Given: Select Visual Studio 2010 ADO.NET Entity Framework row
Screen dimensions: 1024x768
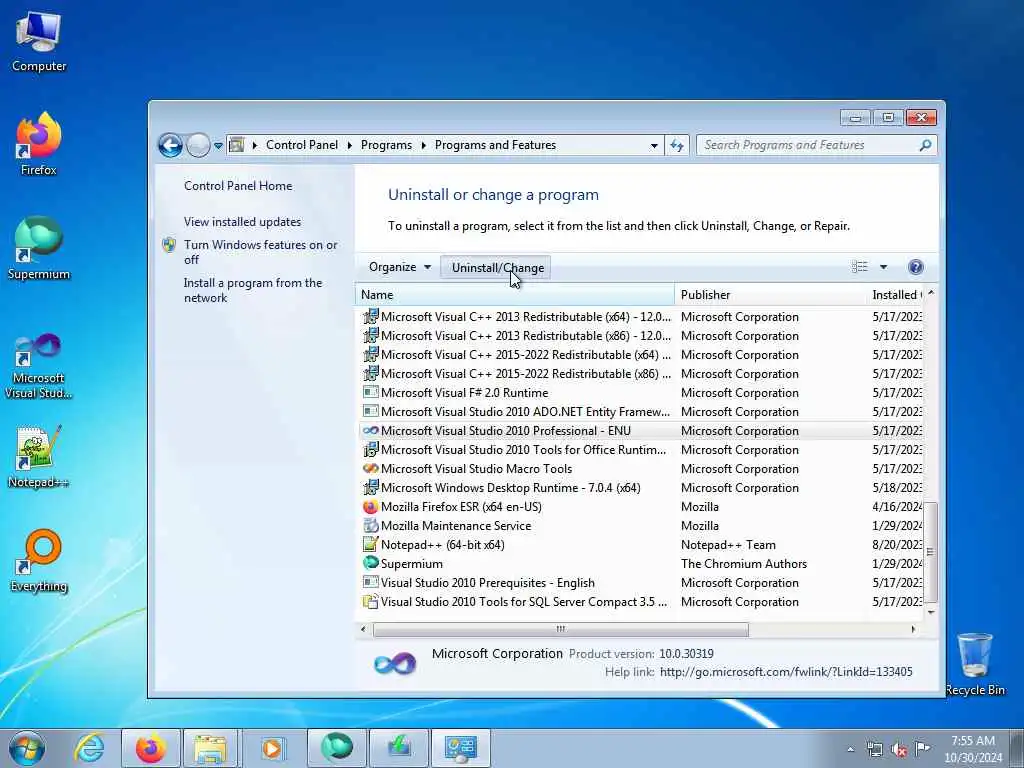Looking at the screenshot, I should [640, 411].
